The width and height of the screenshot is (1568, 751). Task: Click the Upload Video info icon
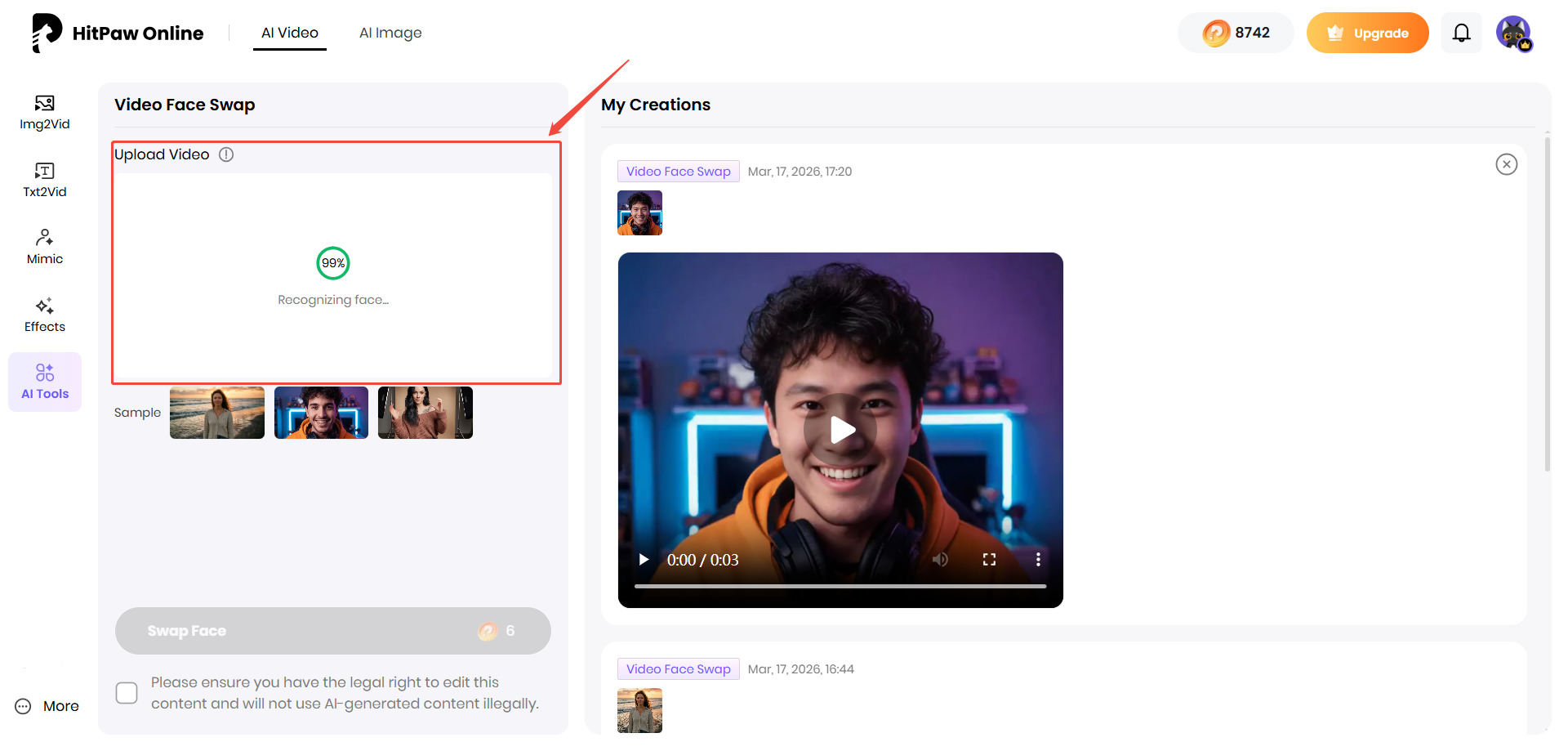[226, 154]
